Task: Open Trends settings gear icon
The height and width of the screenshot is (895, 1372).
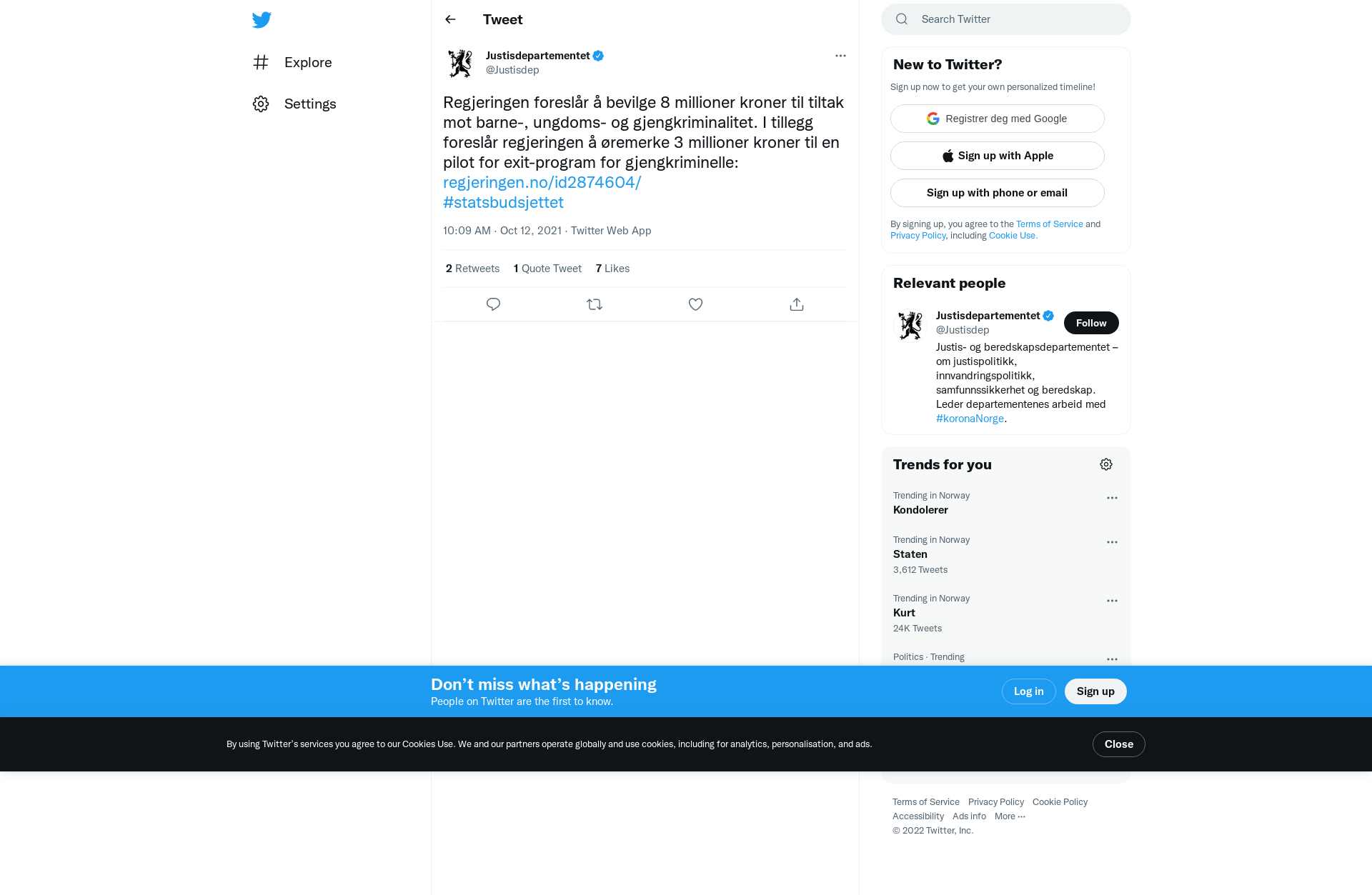Action: pyautogui.click(x=1106, y=464)
